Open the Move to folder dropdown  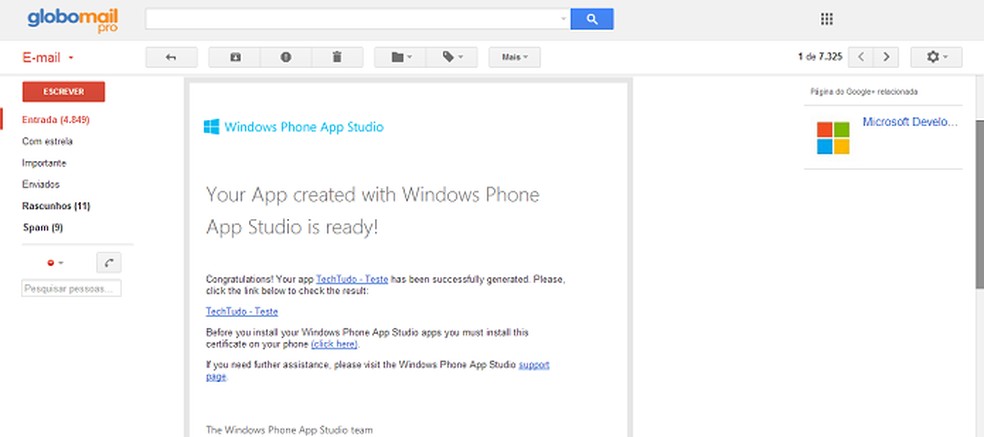400,57
